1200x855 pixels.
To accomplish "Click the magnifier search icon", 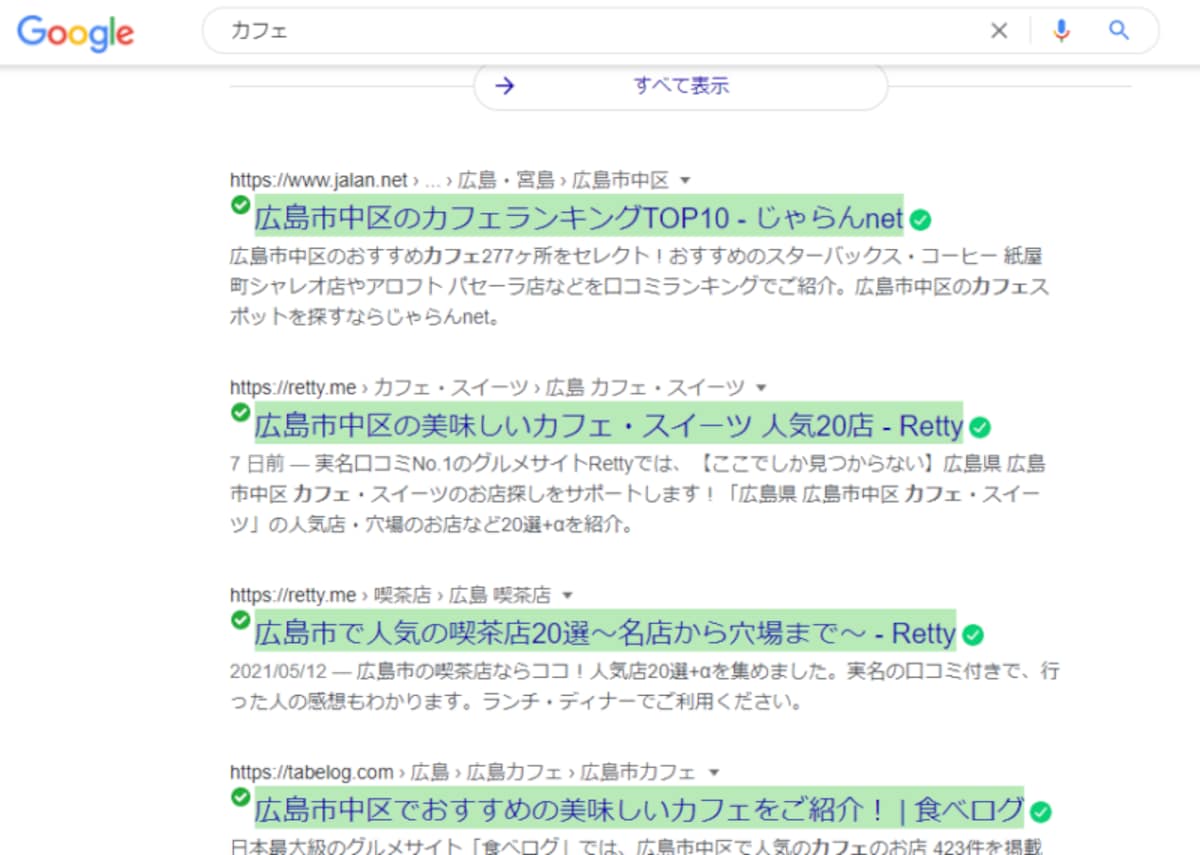I will [x=1119, y=30].
